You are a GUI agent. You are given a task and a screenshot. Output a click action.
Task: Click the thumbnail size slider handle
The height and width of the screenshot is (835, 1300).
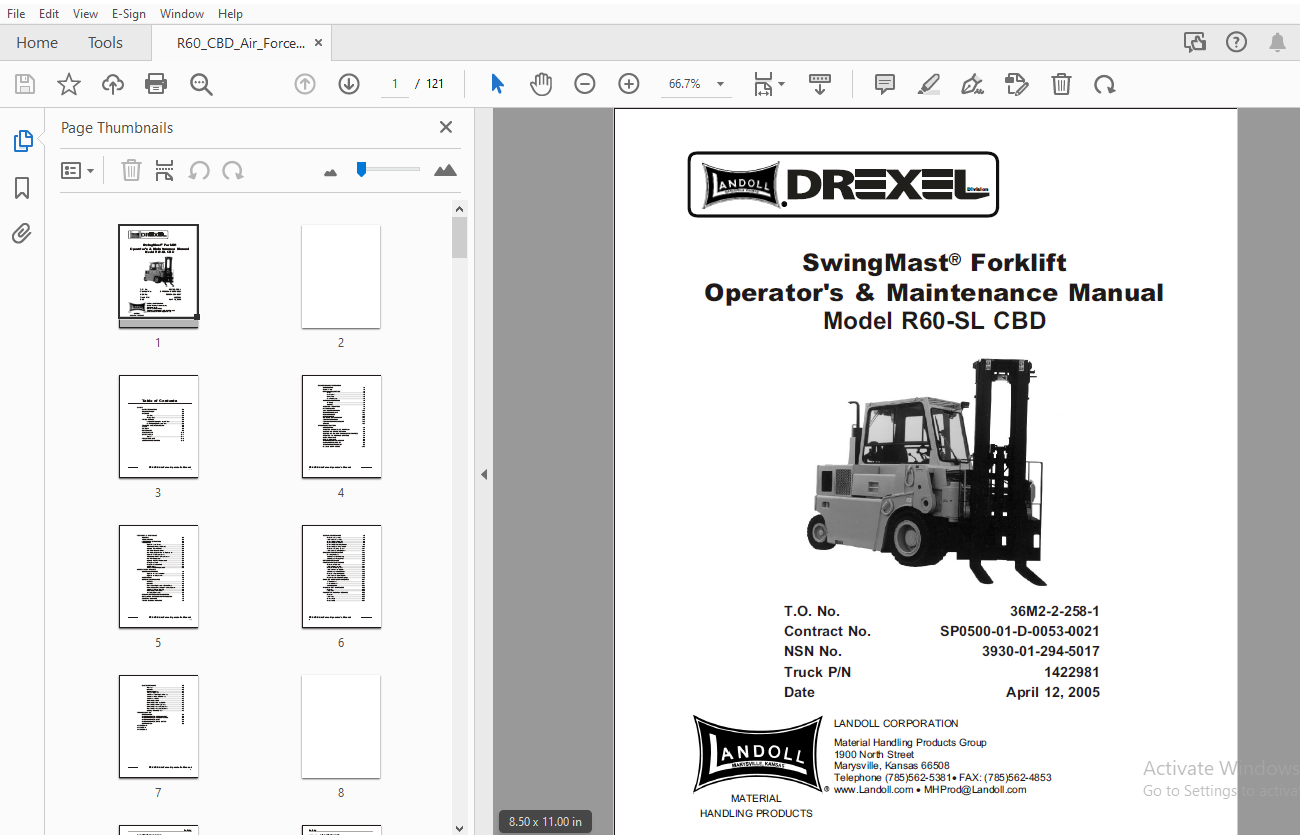pyautogui.click(x=361, y=169)
